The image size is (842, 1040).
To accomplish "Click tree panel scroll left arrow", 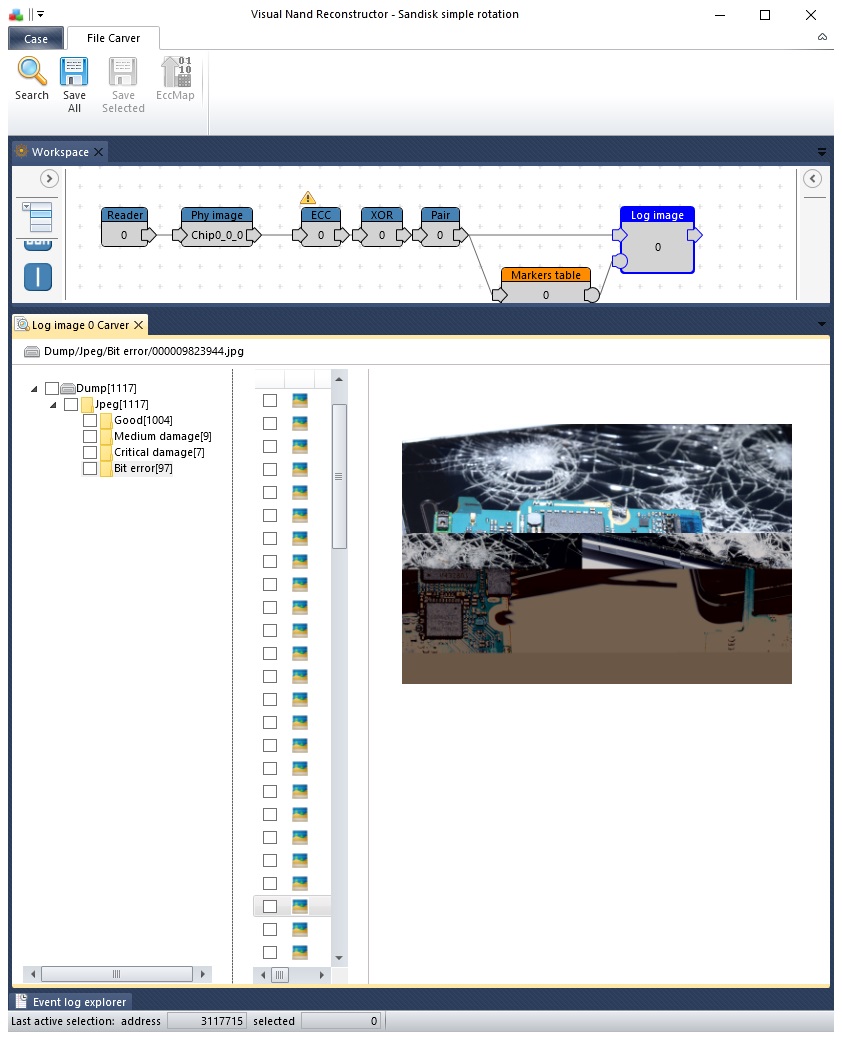I will tap(33, 974).
